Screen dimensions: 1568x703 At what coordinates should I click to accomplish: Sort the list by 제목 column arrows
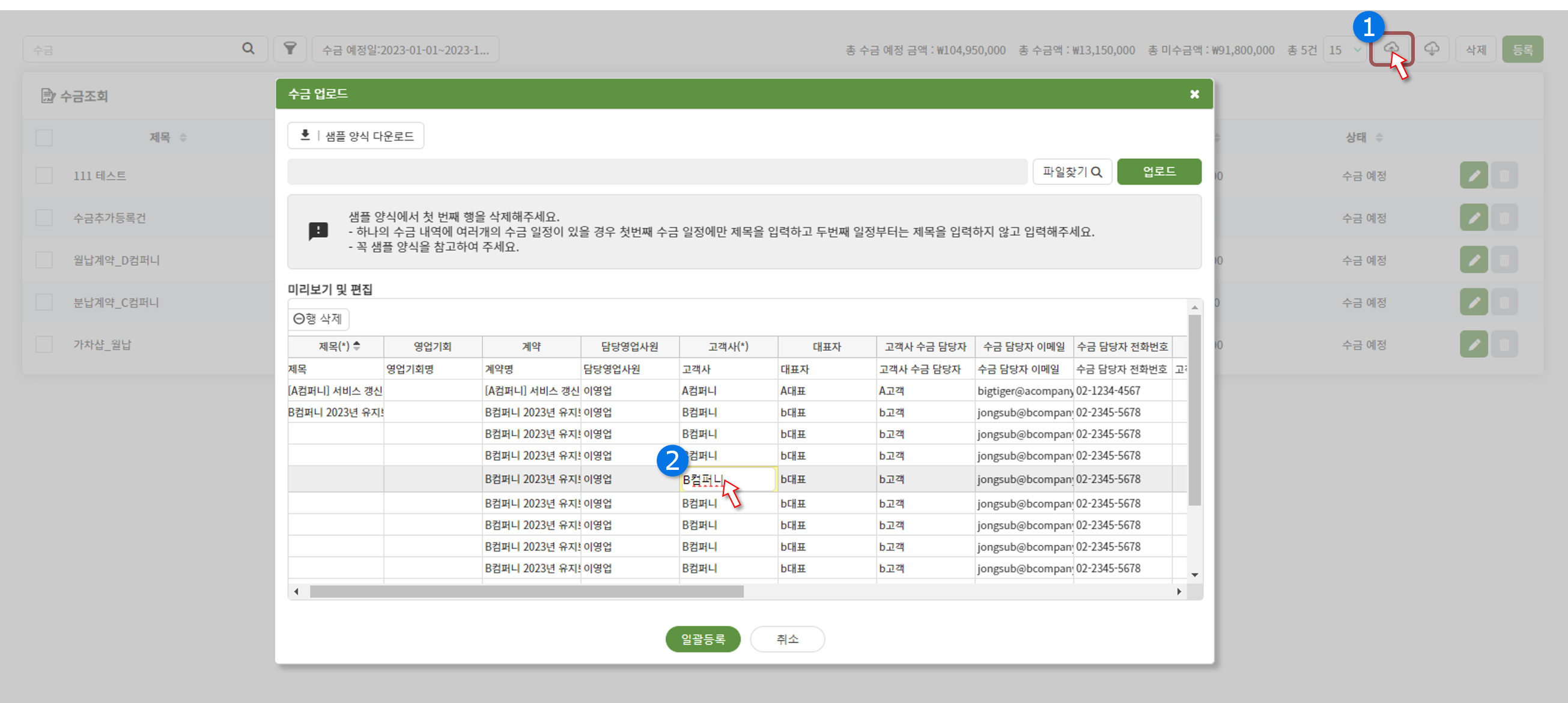pos(183,138)
